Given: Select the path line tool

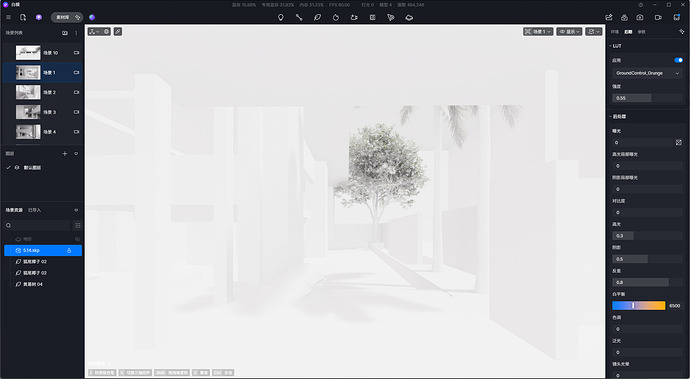Looking at the screenshot, I should coord(299,17).
